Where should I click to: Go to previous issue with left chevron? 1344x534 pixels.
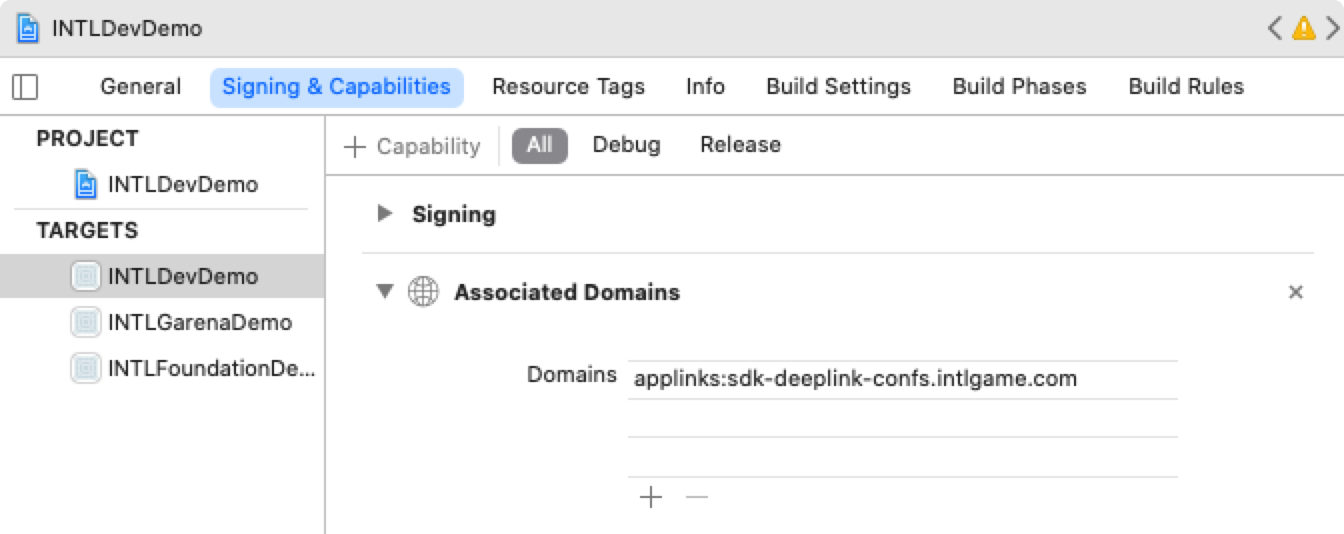tap(1275, 28)
